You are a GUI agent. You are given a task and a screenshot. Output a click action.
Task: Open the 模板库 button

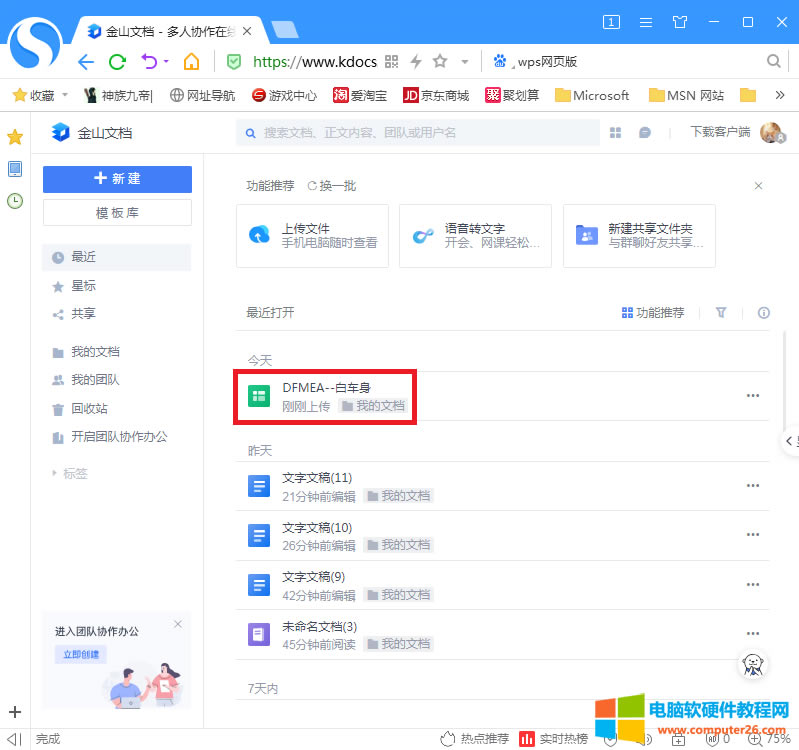tap(117, 213)
